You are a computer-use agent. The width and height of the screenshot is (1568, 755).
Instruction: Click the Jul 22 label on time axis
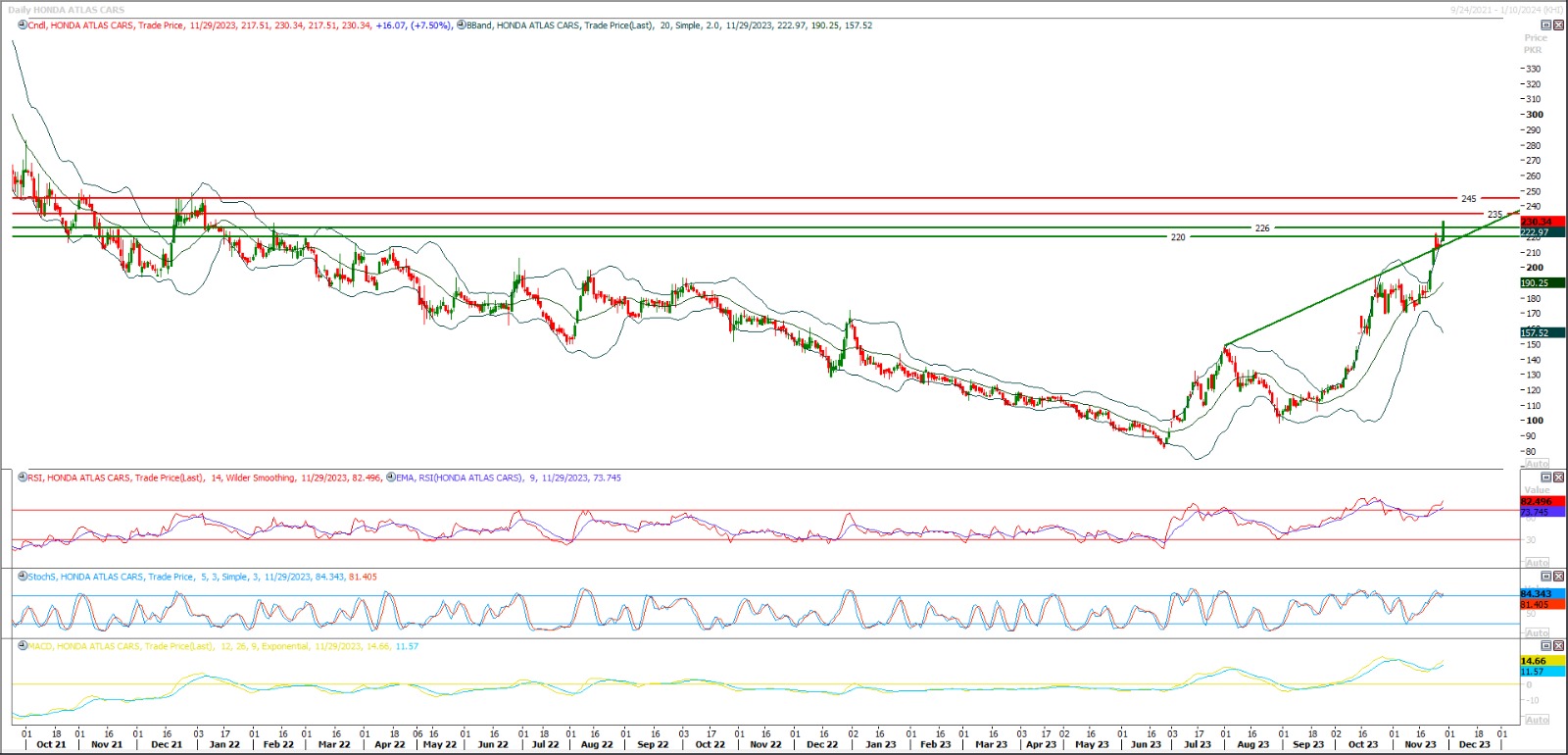click(x=545, y=744)
